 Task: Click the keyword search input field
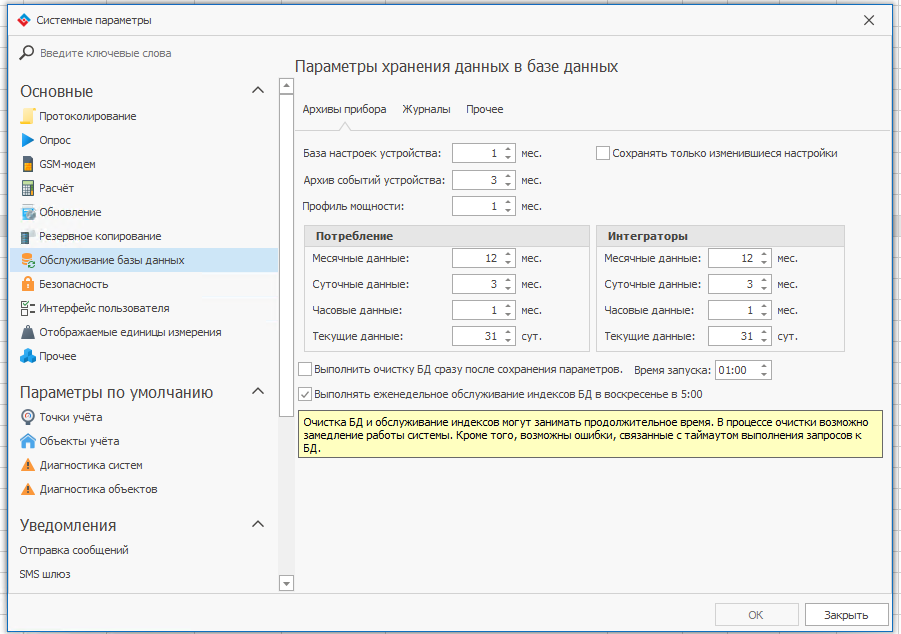coord(150,53)
